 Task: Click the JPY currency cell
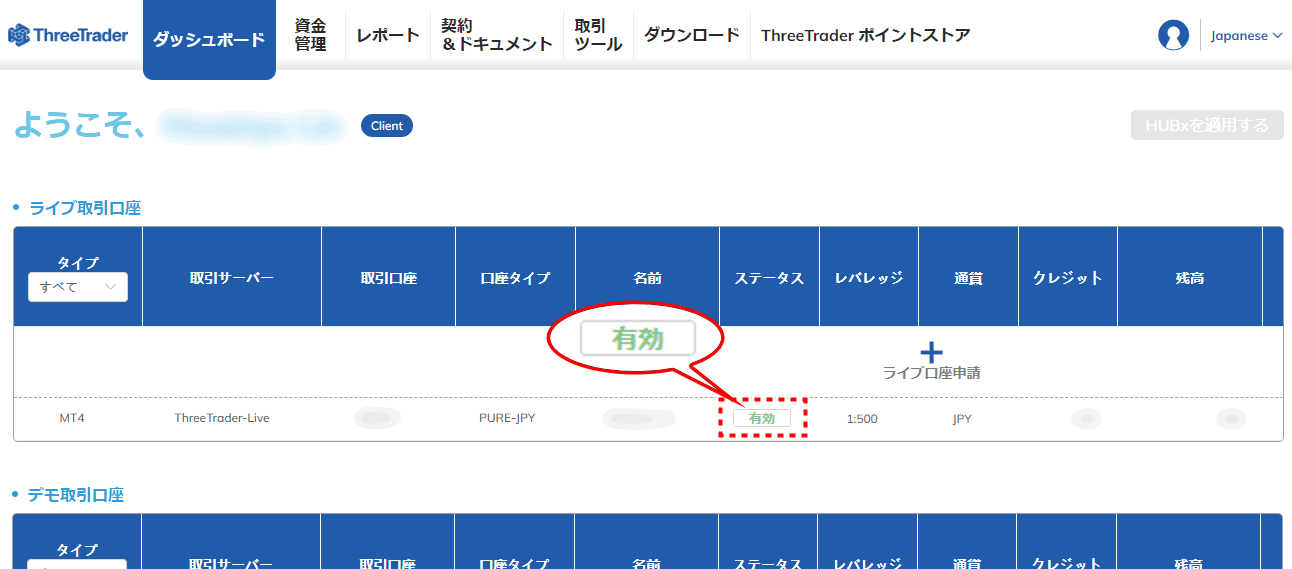point(962,419)
